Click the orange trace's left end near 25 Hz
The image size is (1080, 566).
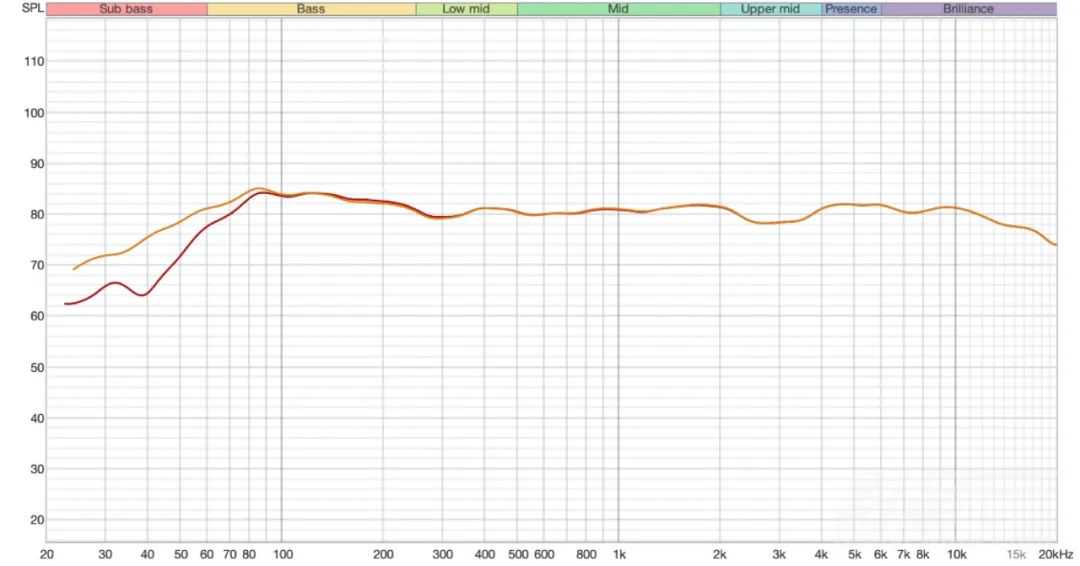(x=74, y=269)
